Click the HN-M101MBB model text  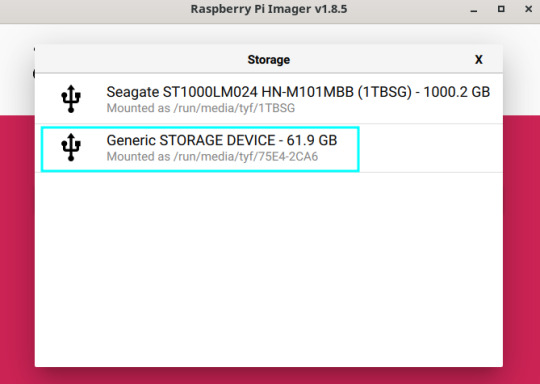tap(308, 92)
